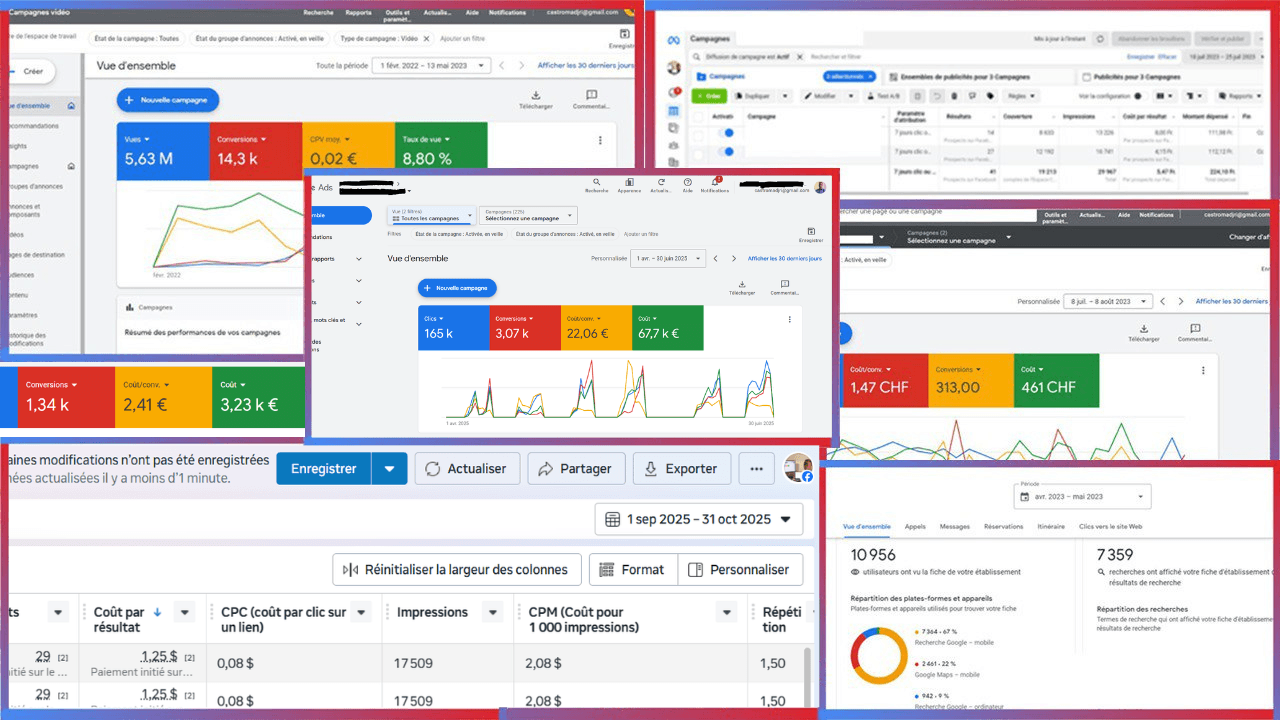This screenshot has height=720, width=1280.
Task: Click the Télécharger icon below 1 avr. – 30 juin range
Action: click(742, 284)
